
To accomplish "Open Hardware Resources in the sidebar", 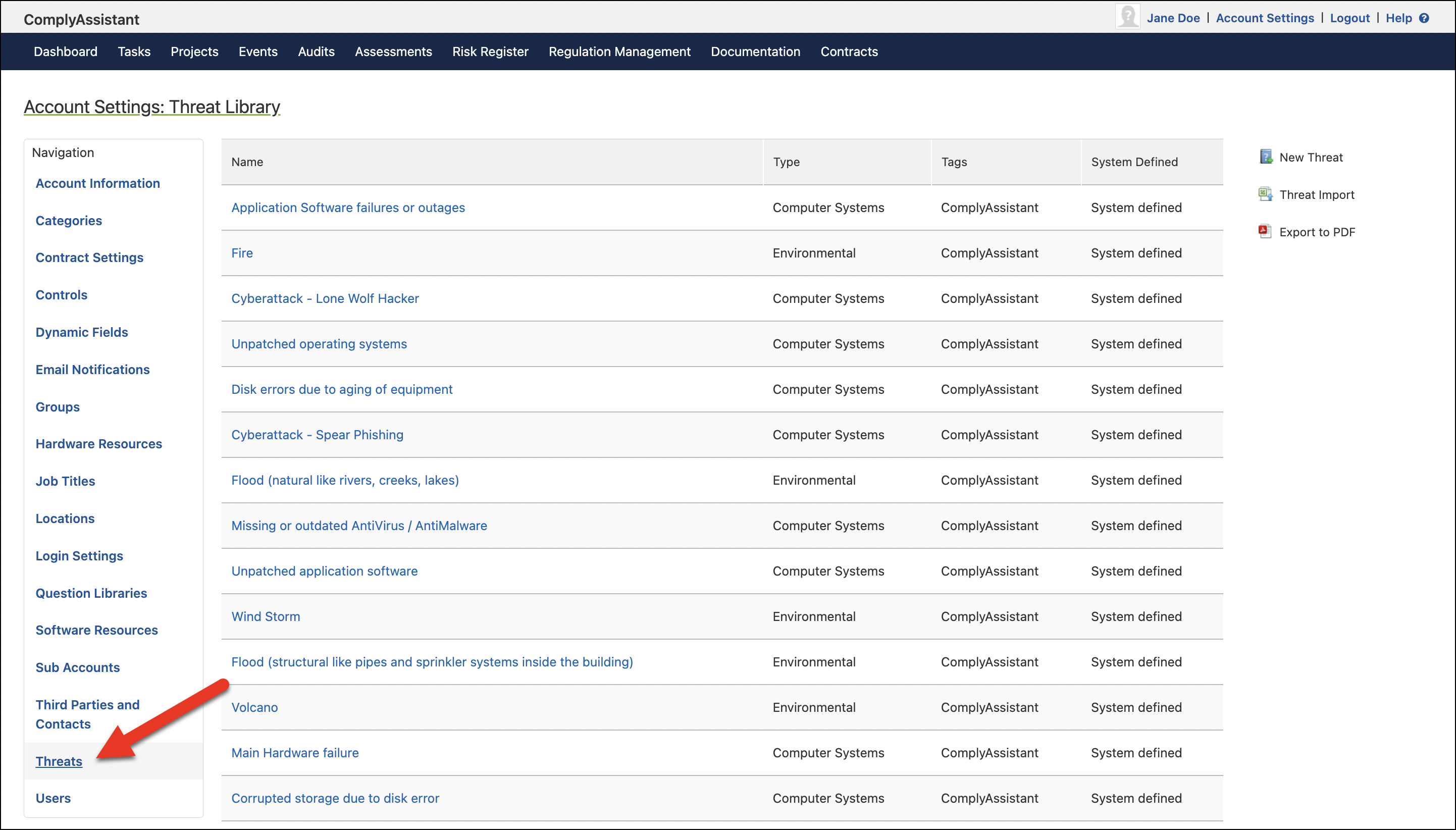I will [x=98, y=443].
